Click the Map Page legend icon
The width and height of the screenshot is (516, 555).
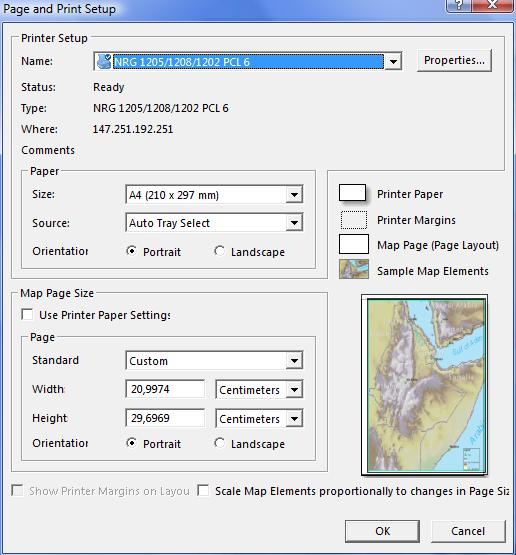[354, 244]
